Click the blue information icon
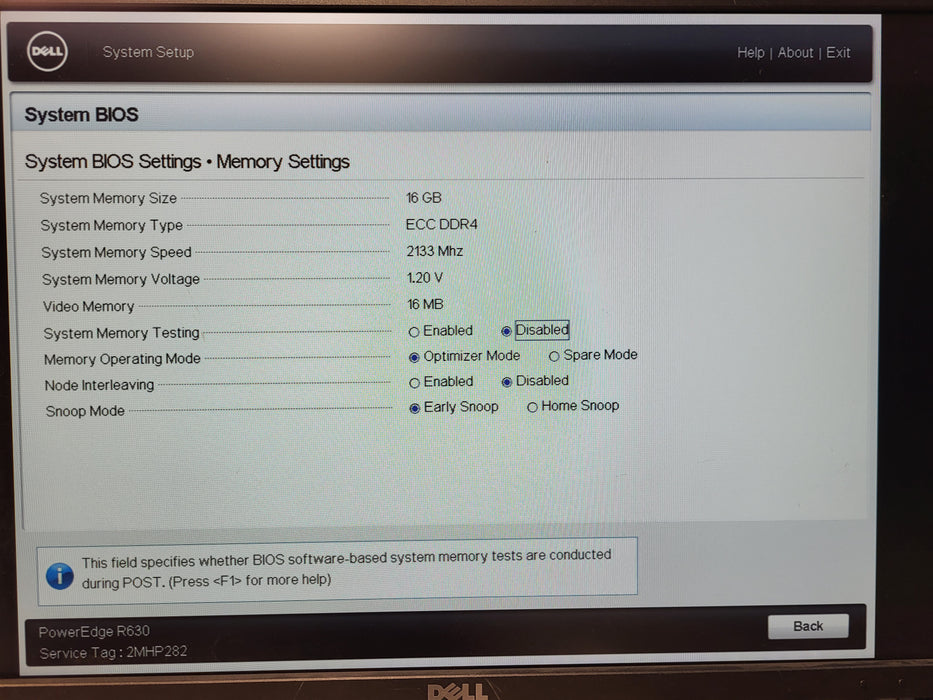This screenshot has height=700, width=933. [x=60, y=576]
